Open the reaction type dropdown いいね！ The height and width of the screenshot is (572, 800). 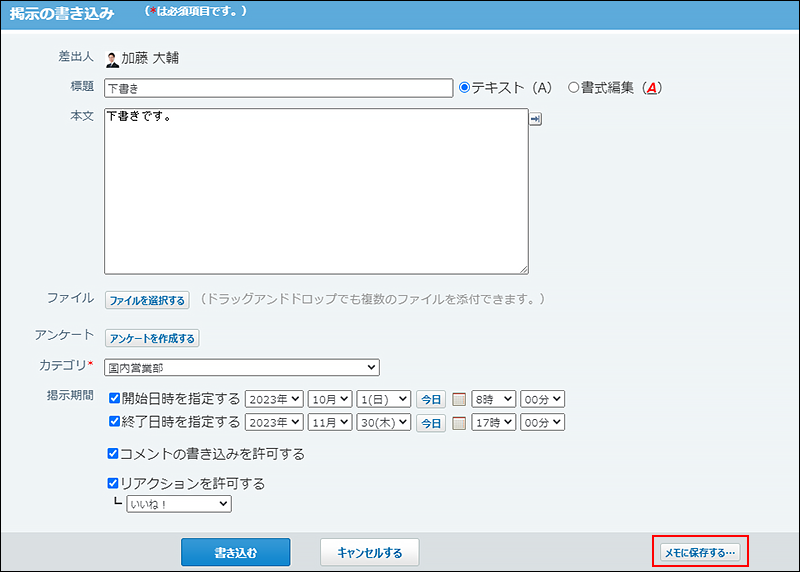click(179, 504)
